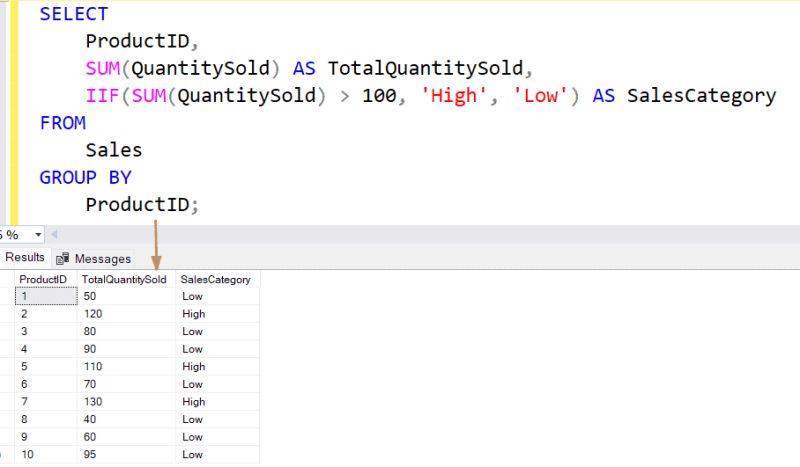800x467 pixels.
Task: Click the FROM keyword in the query
Action: click(63, 123)
